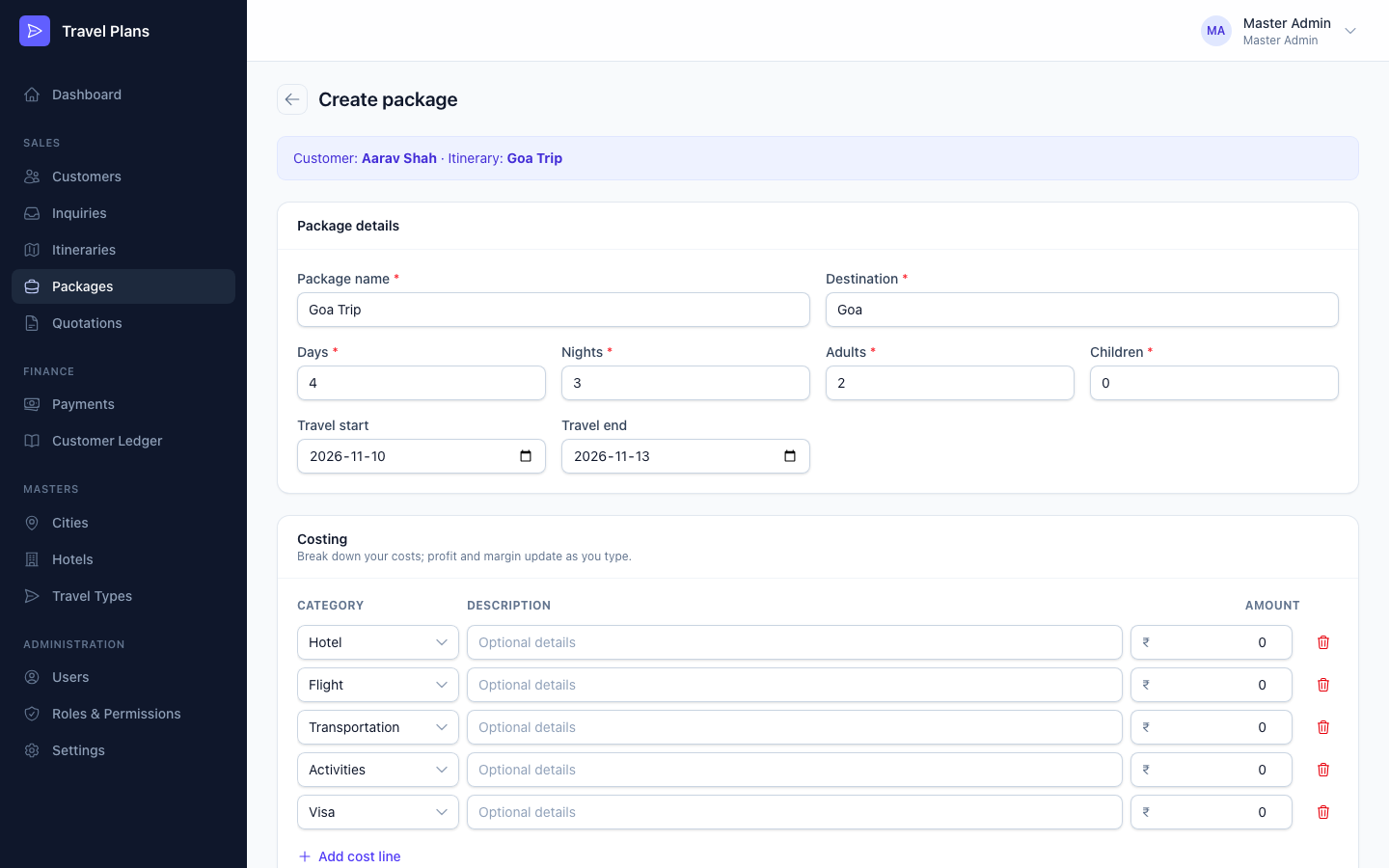The width and height of the screenshot is (1389, 868).
Task: Click the Flight amount field
Action: [x=1212, y=685]
